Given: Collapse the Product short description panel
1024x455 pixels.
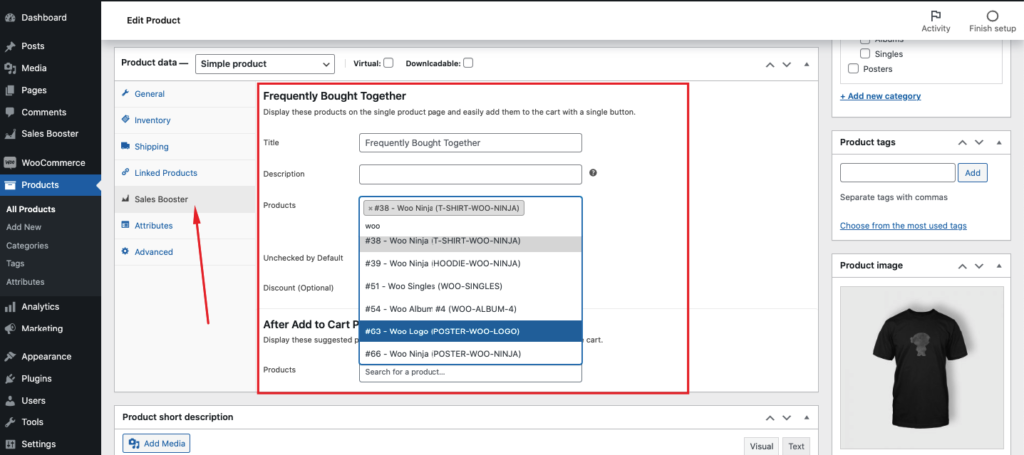Looking at the screenshot, I should 807,417.
